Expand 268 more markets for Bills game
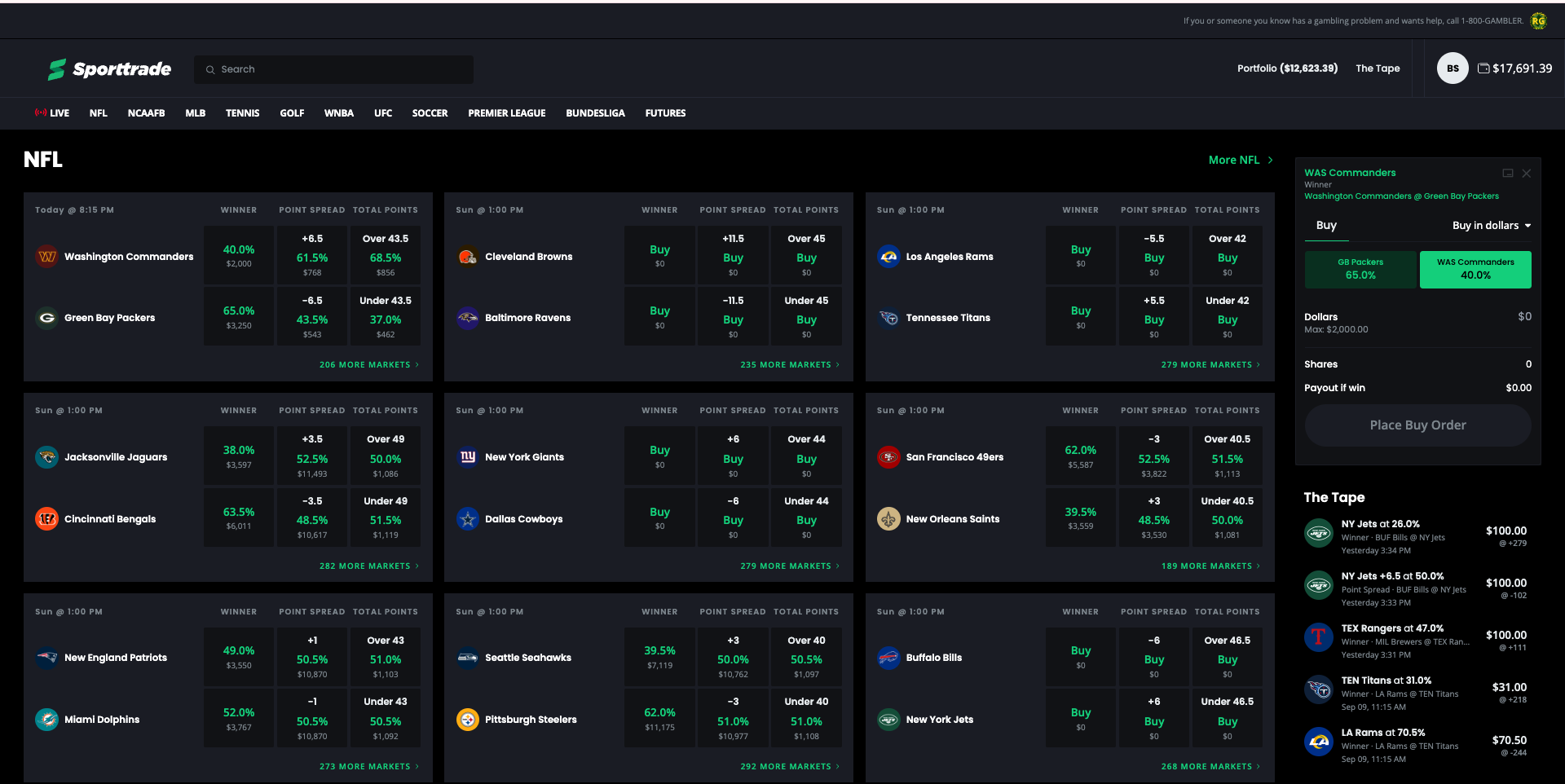The height and width of the screenshot is (784, 1565). click(x=1210, y=767)
